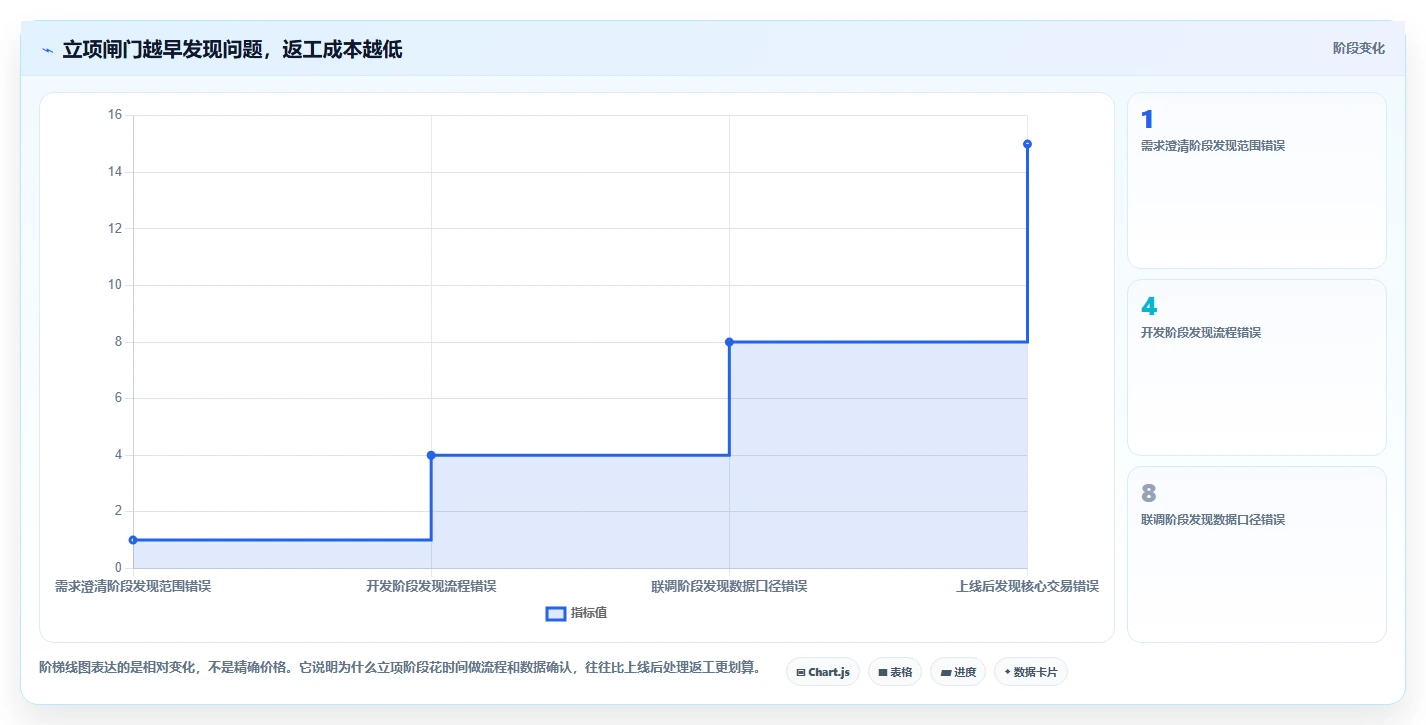Select the 数据卡片 chip
This screenshot has height=725, width=1426.
1031,672
